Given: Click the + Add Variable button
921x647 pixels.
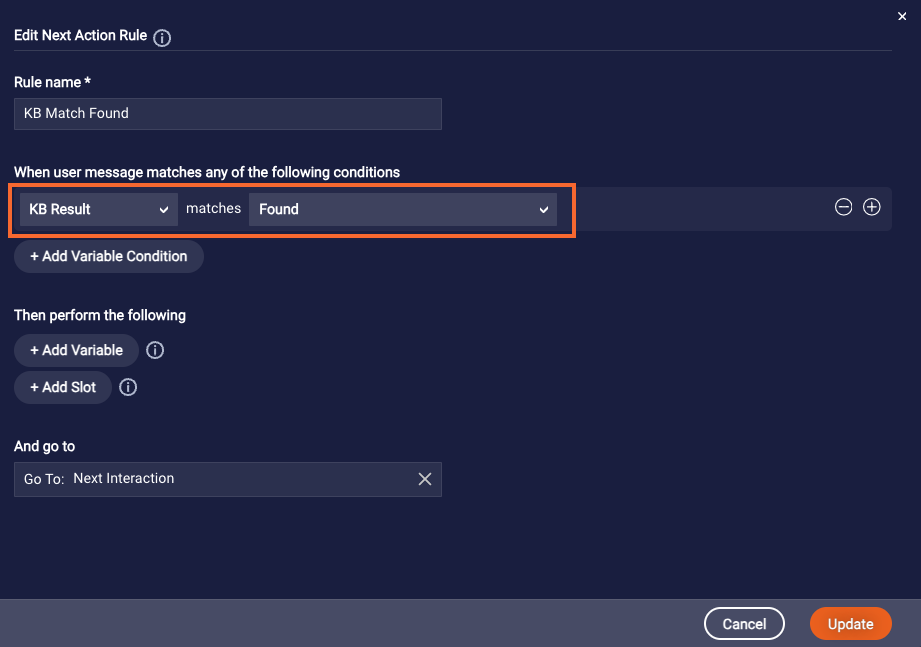Looking at the screenshot, I should (76, 351).
